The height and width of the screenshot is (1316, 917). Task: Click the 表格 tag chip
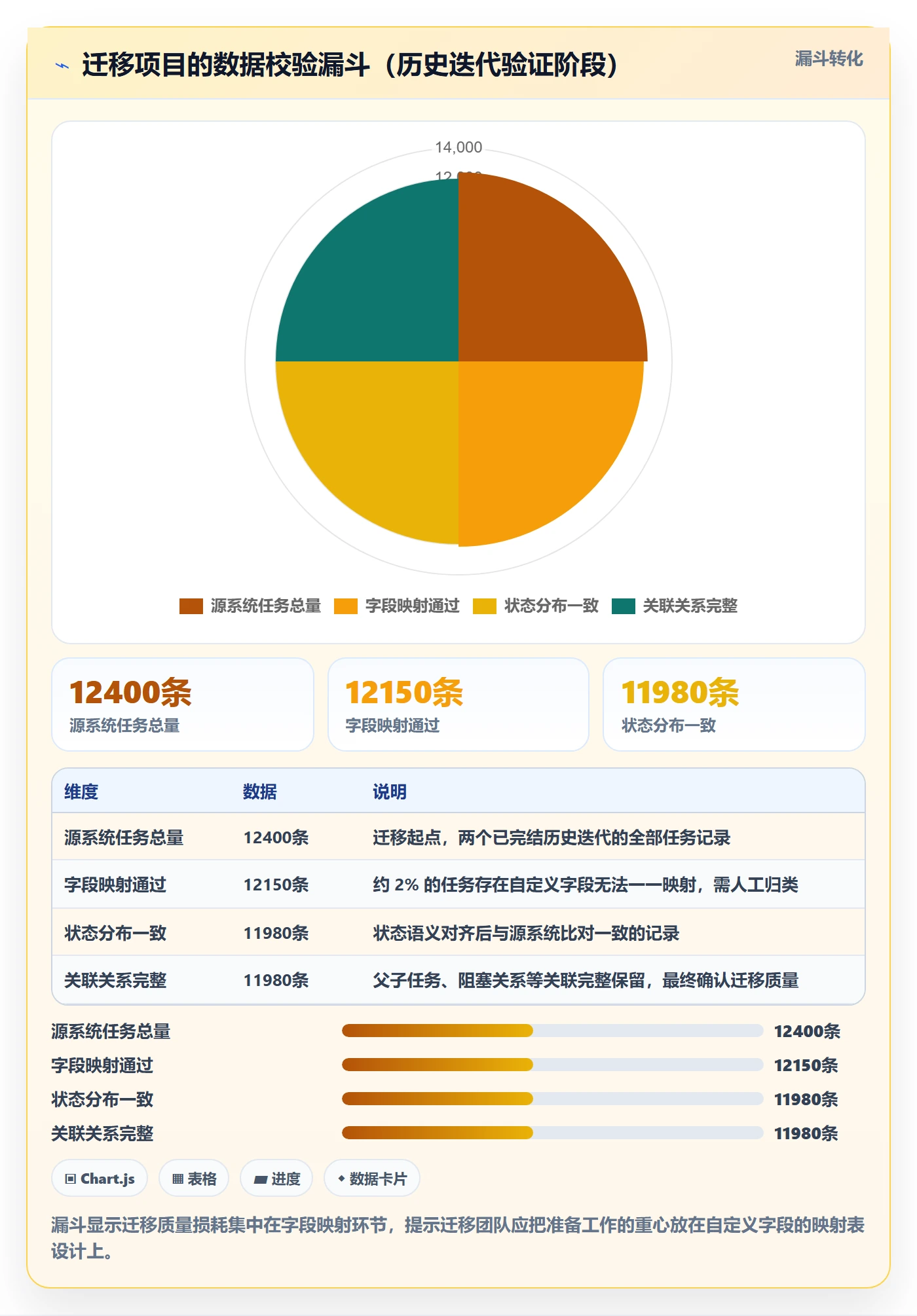pos(194,1179)
